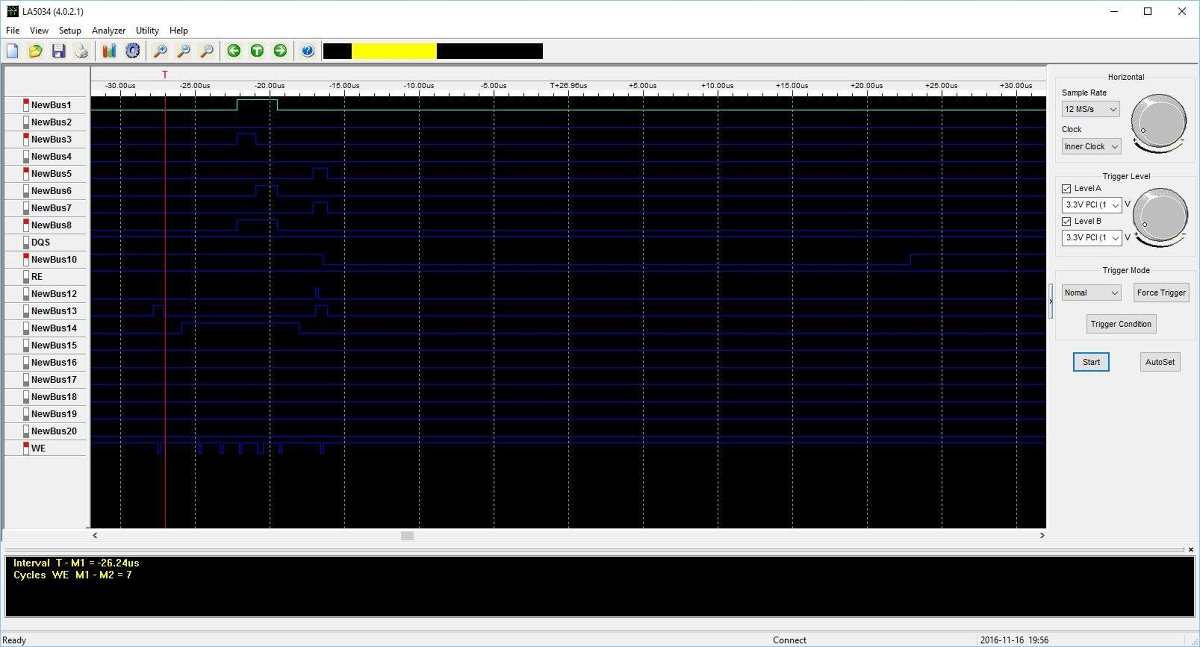
Task: Click the channel marker beside WE
Action: [26, 448]
